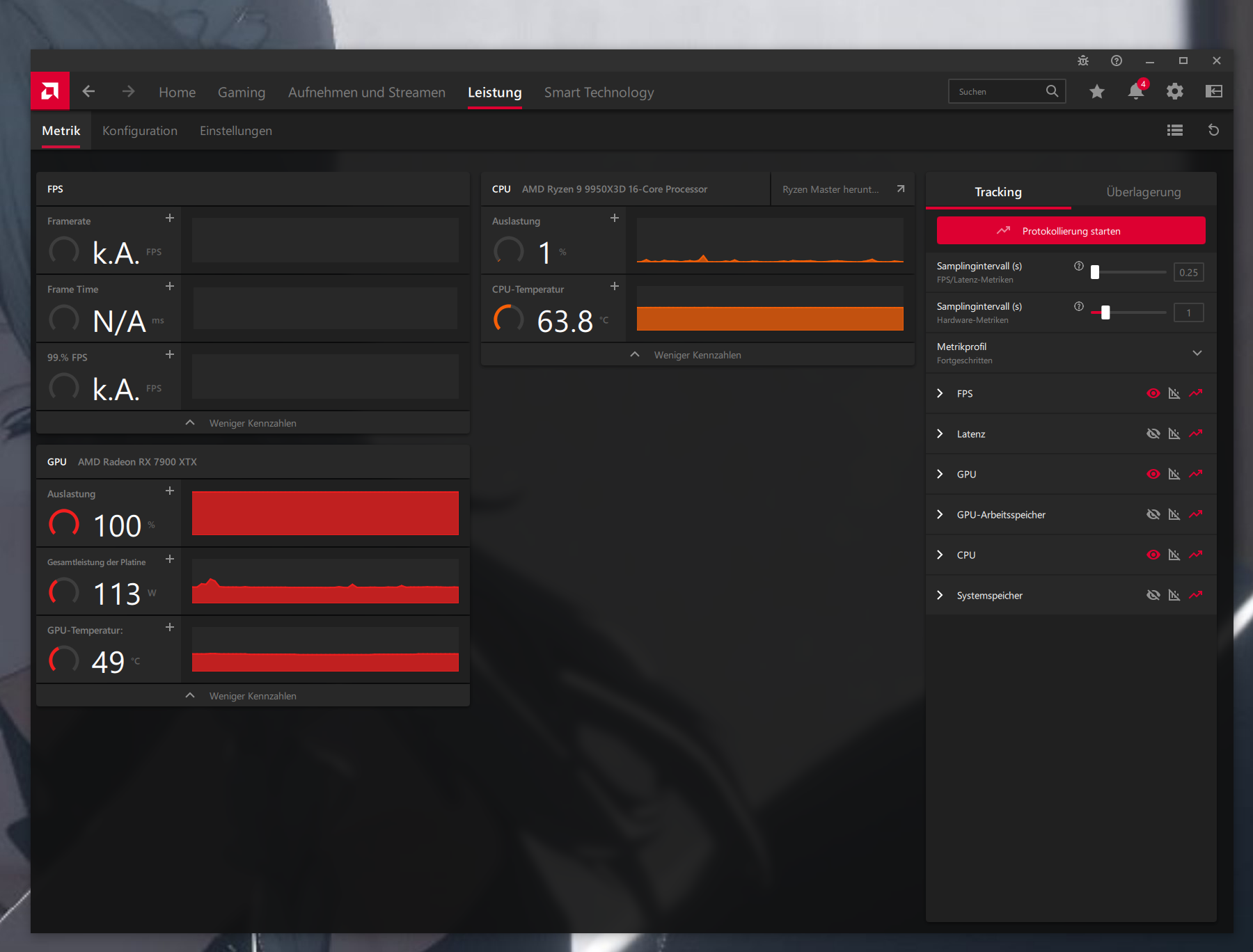1253x952 pixels.
Task: Collapse GPU panel via Weniger Kennzahlen
Action: (253, 695)
